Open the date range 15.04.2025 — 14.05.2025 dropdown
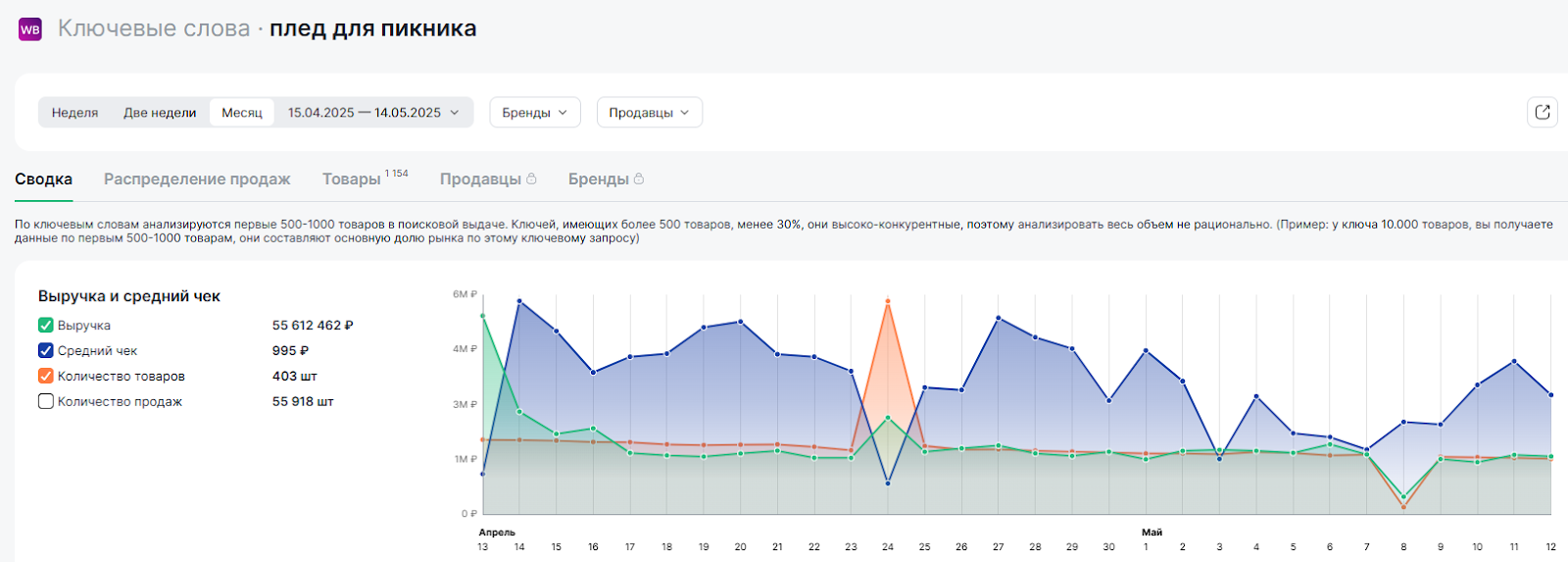The width and height of the screenshot is (1568, 562). pos(373,113)
